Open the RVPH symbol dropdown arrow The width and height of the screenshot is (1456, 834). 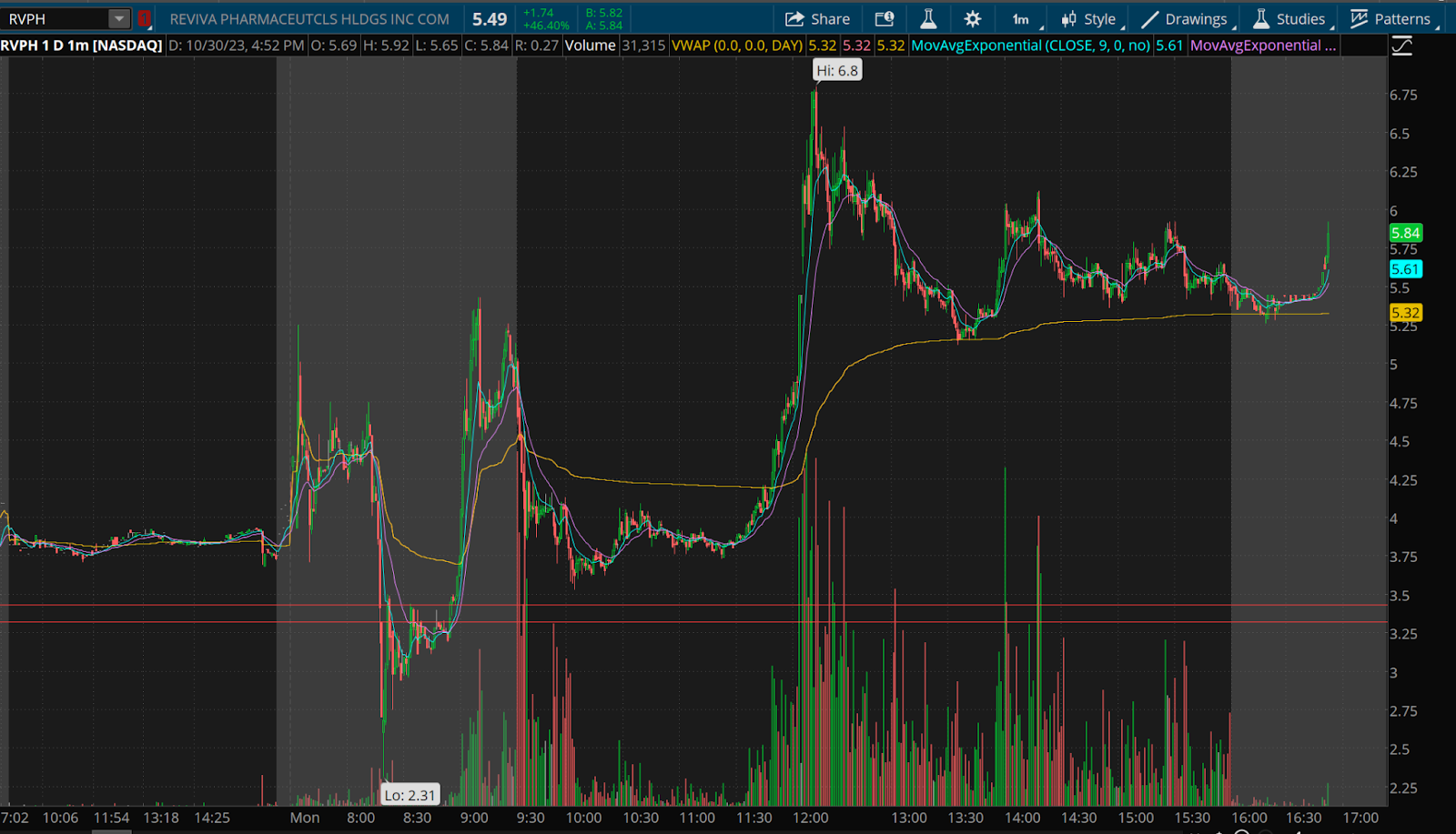[119, 19]
